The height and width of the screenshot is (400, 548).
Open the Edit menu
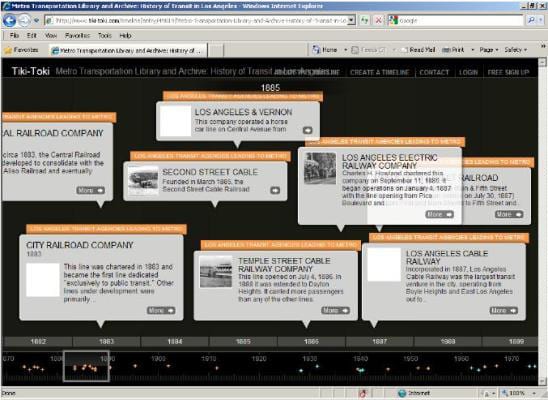[x=31, y=36]
